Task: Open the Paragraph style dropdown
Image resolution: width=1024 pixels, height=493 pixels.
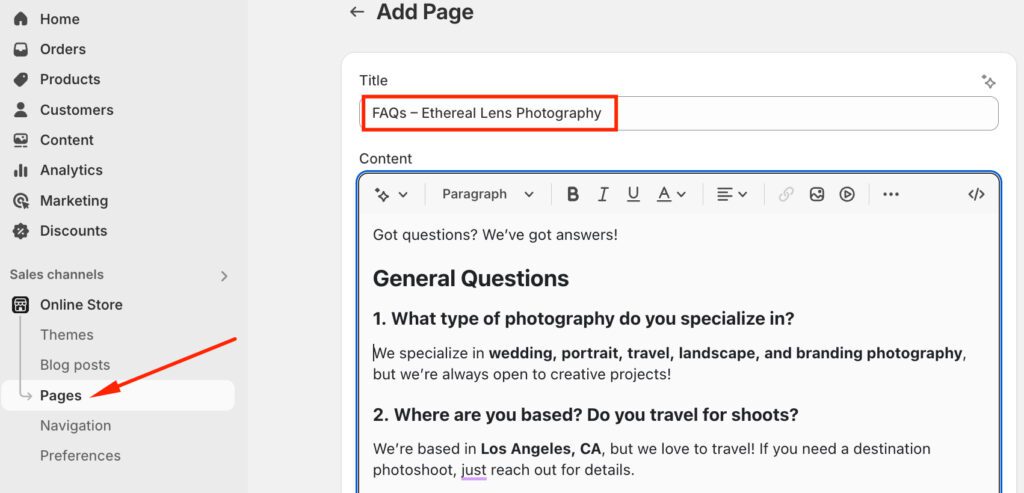Action: pos(488,194)
